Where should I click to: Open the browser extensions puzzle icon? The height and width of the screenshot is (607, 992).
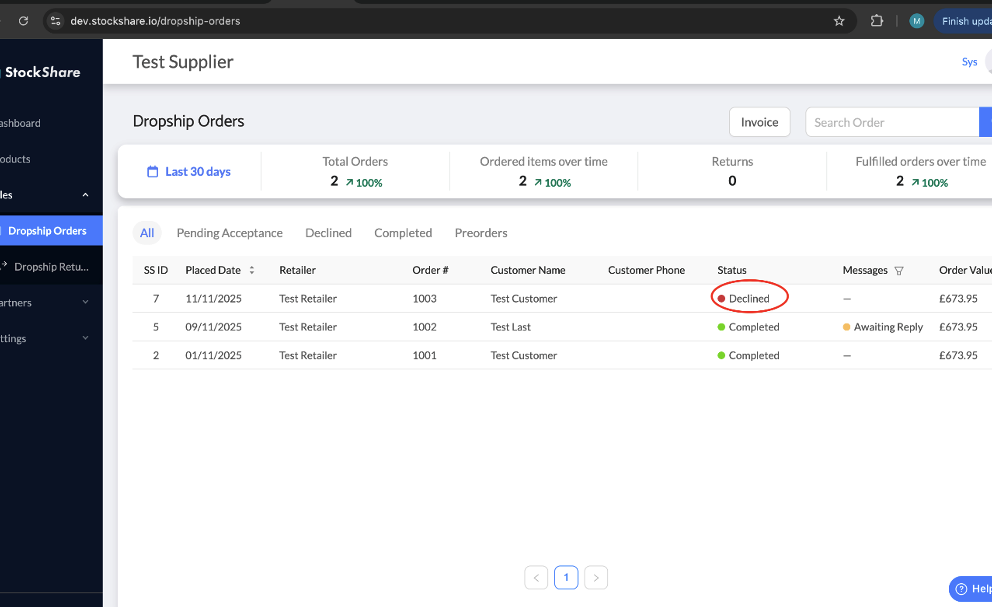(x=877, y=21)
